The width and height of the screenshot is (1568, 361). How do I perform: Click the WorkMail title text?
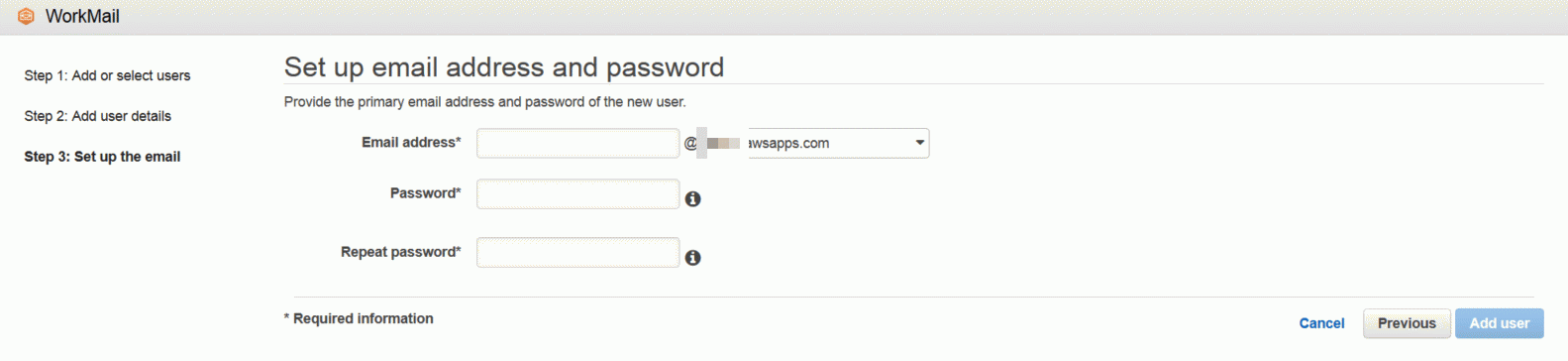coord(82,17)
